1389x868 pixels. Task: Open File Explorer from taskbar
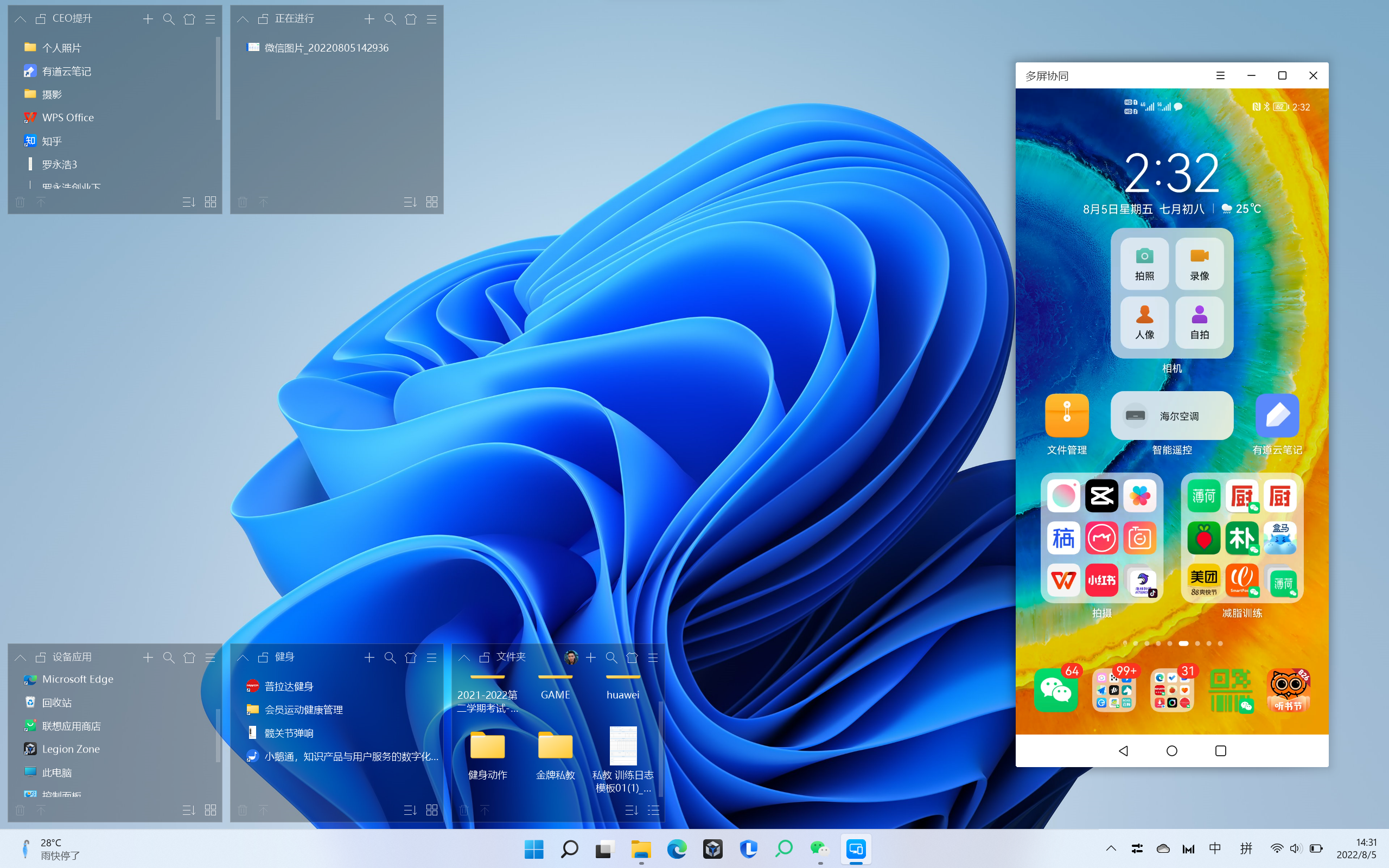[641, 849]
